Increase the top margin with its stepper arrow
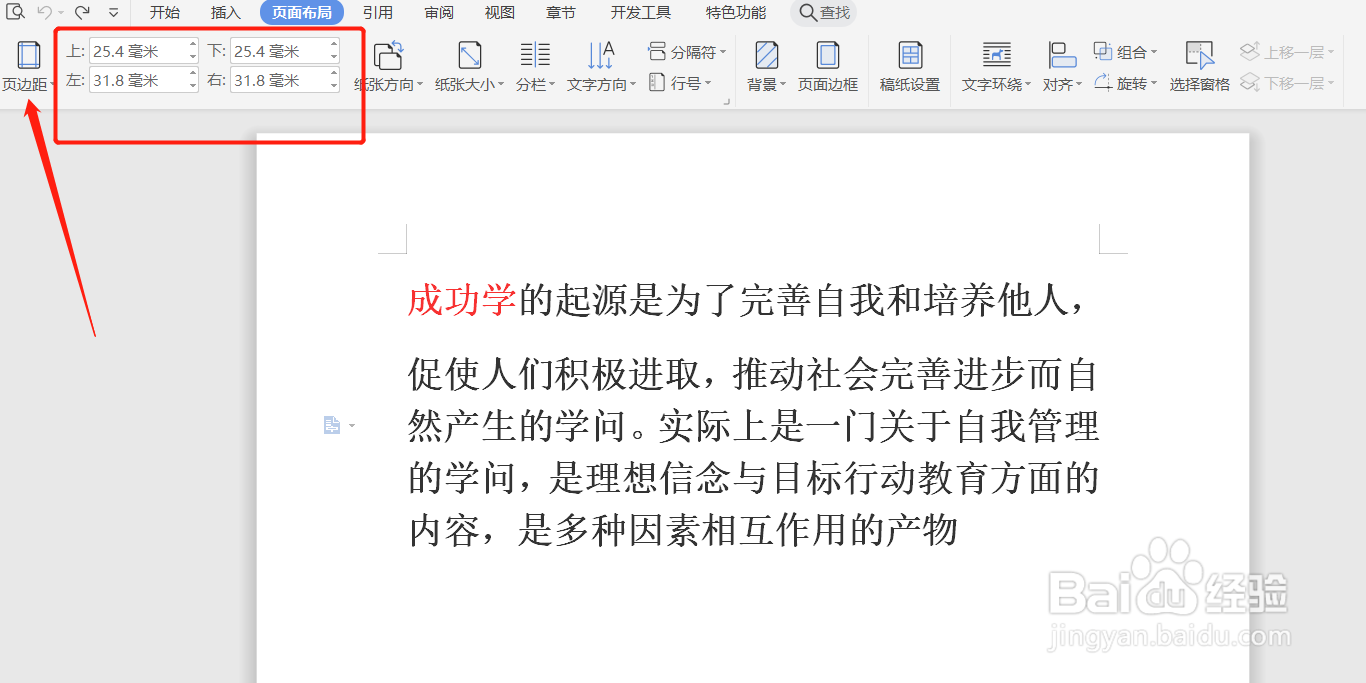The image size is (1366, 683). click(193, 45)
